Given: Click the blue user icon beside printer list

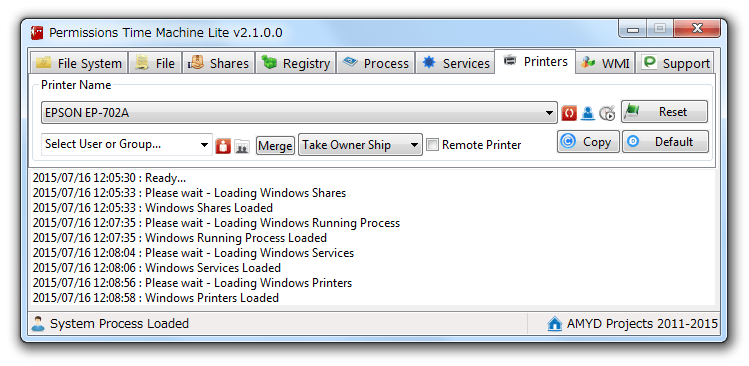Looking at the screenshot, I should pos(588,113).
